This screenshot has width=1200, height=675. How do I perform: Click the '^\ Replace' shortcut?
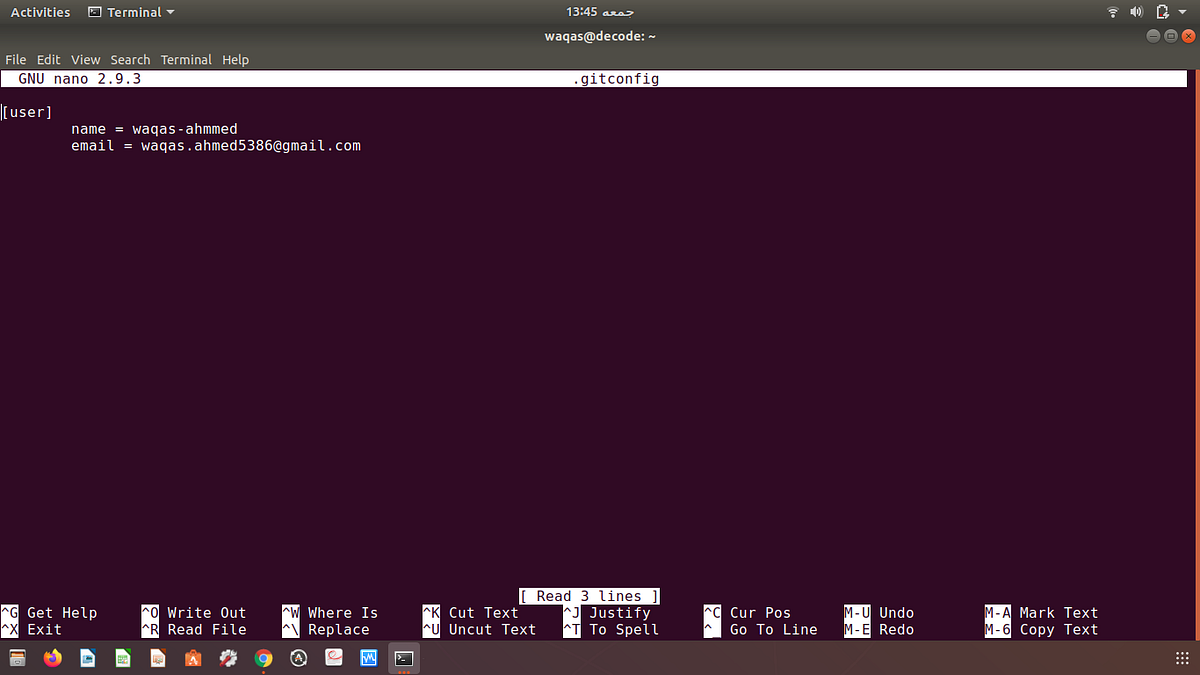(x=326, y=630)
